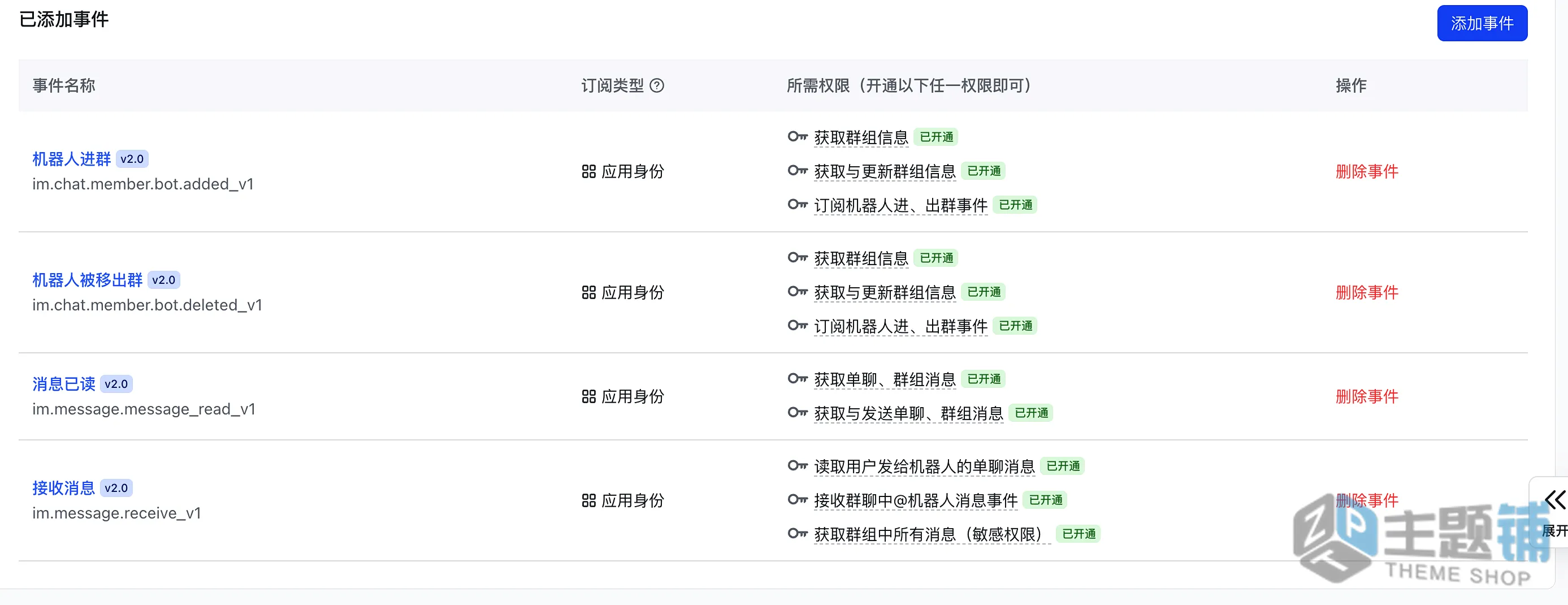
Task: Click 获取单聊、群组消息 permission
Action: 885,380
